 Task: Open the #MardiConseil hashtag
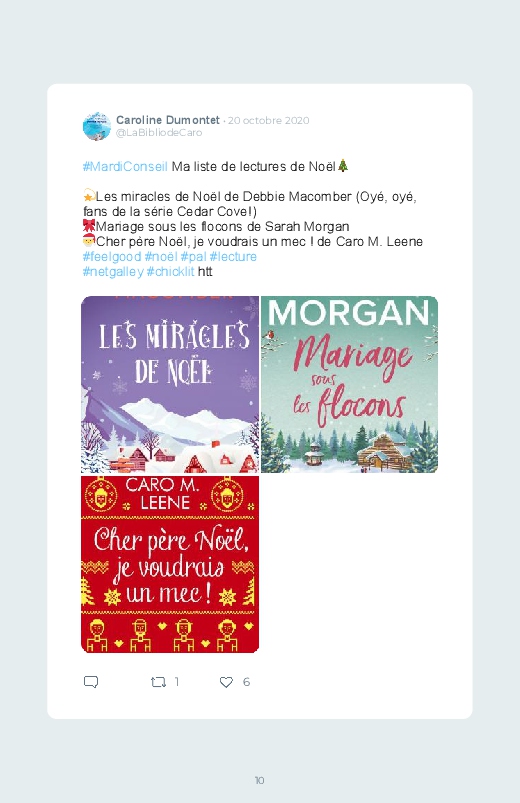click(x=125, y=166)
